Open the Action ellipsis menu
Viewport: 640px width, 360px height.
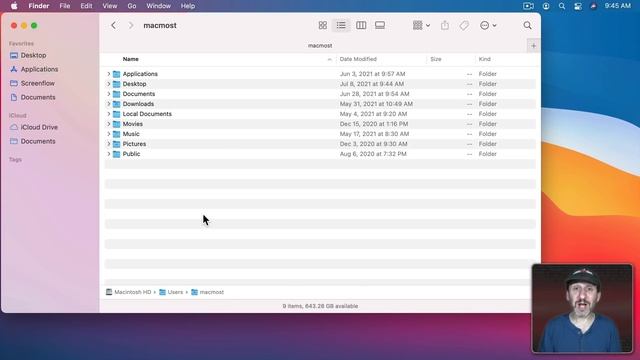click(x=488, y=25)
